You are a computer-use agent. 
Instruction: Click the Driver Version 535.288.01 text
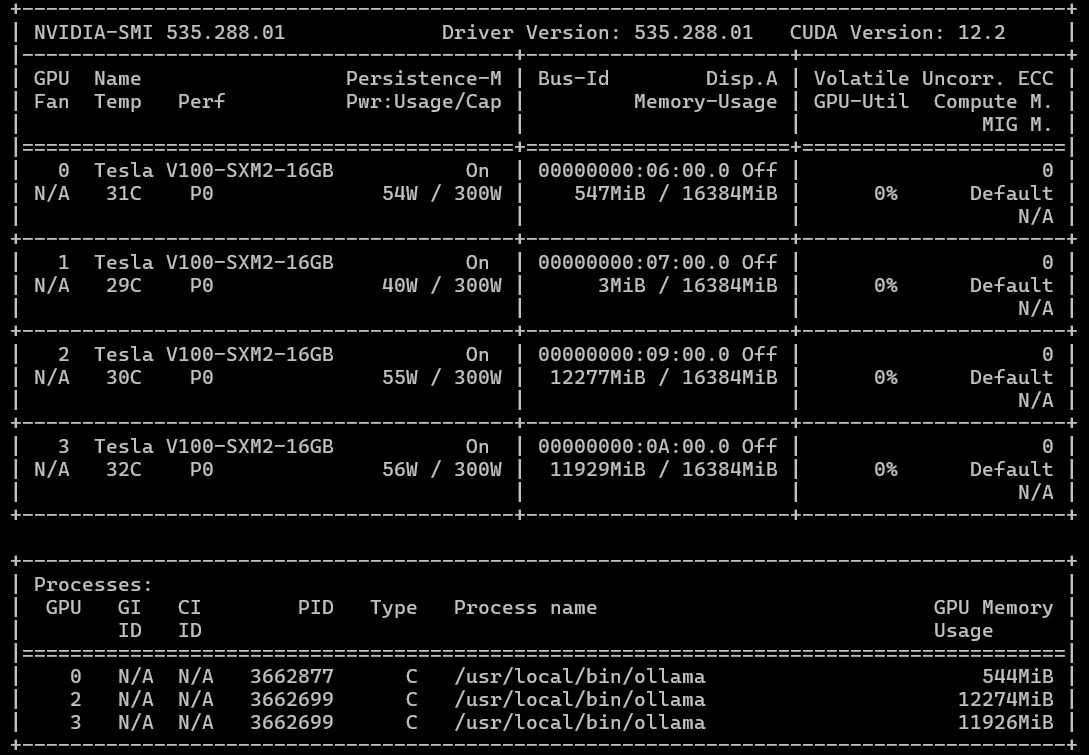pos(597,32)
